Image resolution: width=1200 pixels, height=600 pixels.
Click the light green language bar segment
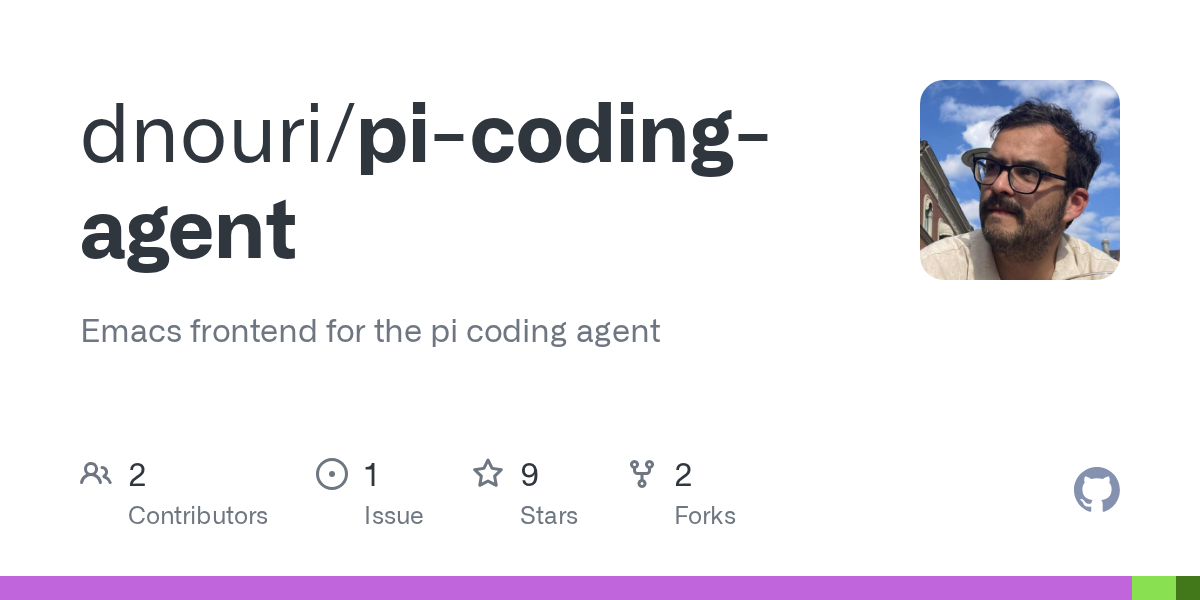(1153, 588)
